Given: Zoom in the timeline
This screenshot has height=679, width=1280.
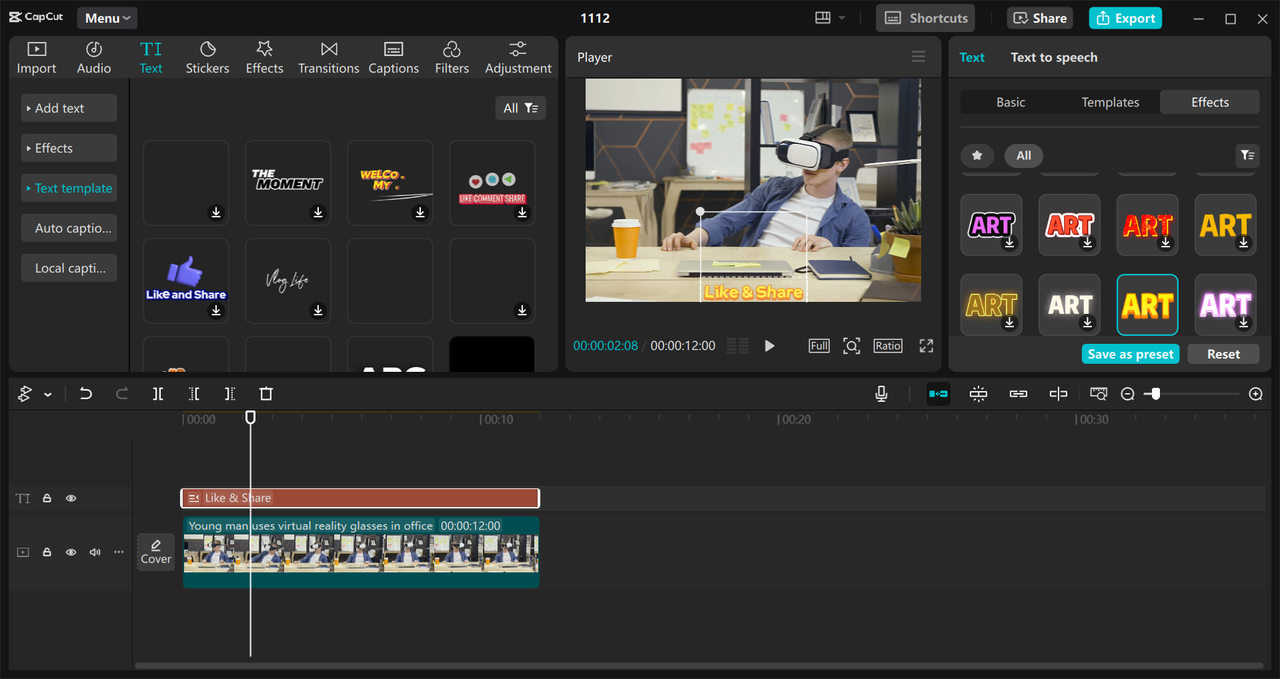Looking at the screenshot, I should (1256, 394).
